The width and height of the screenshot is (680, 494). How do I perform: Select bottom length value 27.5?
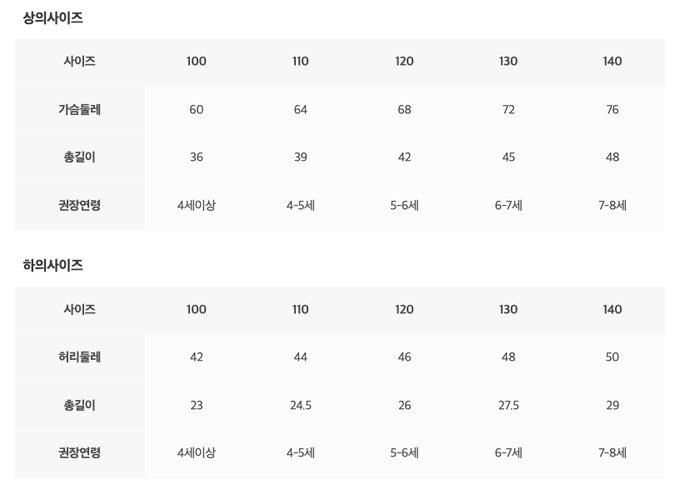(x=508, y=405)
